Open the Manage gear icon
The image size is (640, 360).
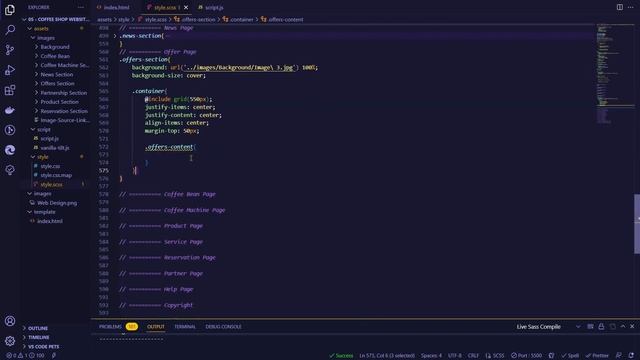[10, 341]
